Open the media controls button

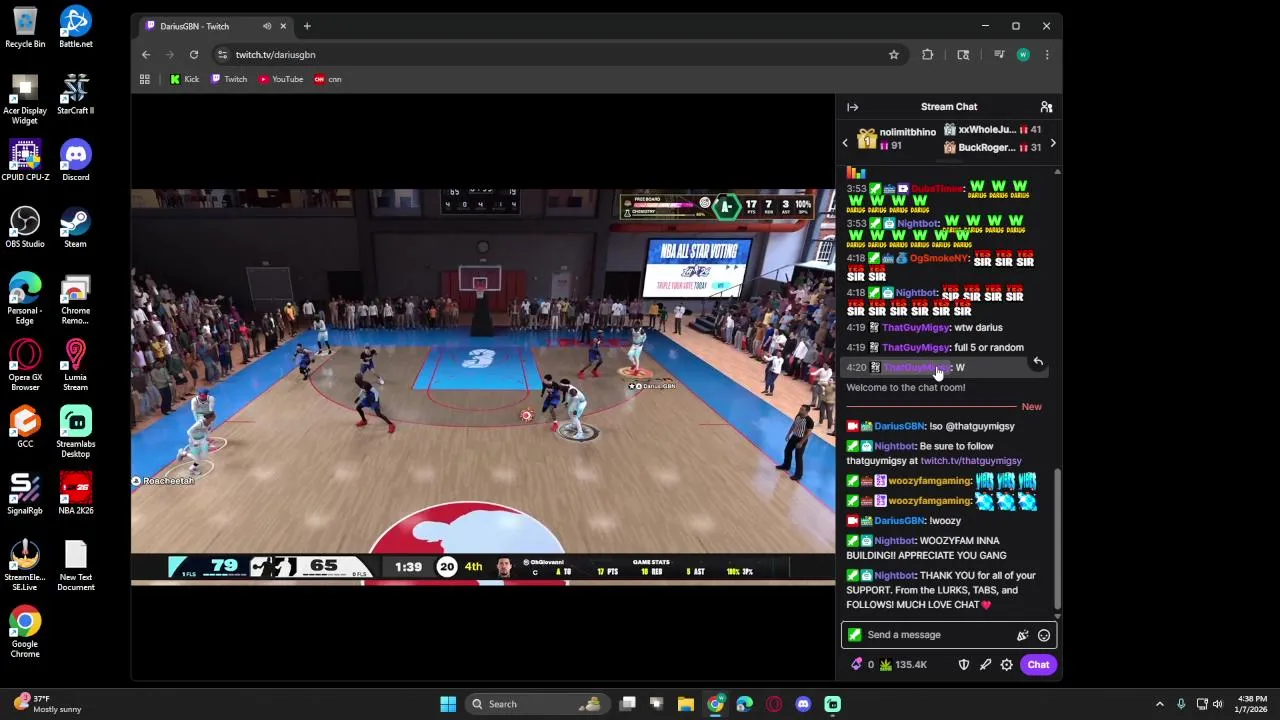pos(998,55)
